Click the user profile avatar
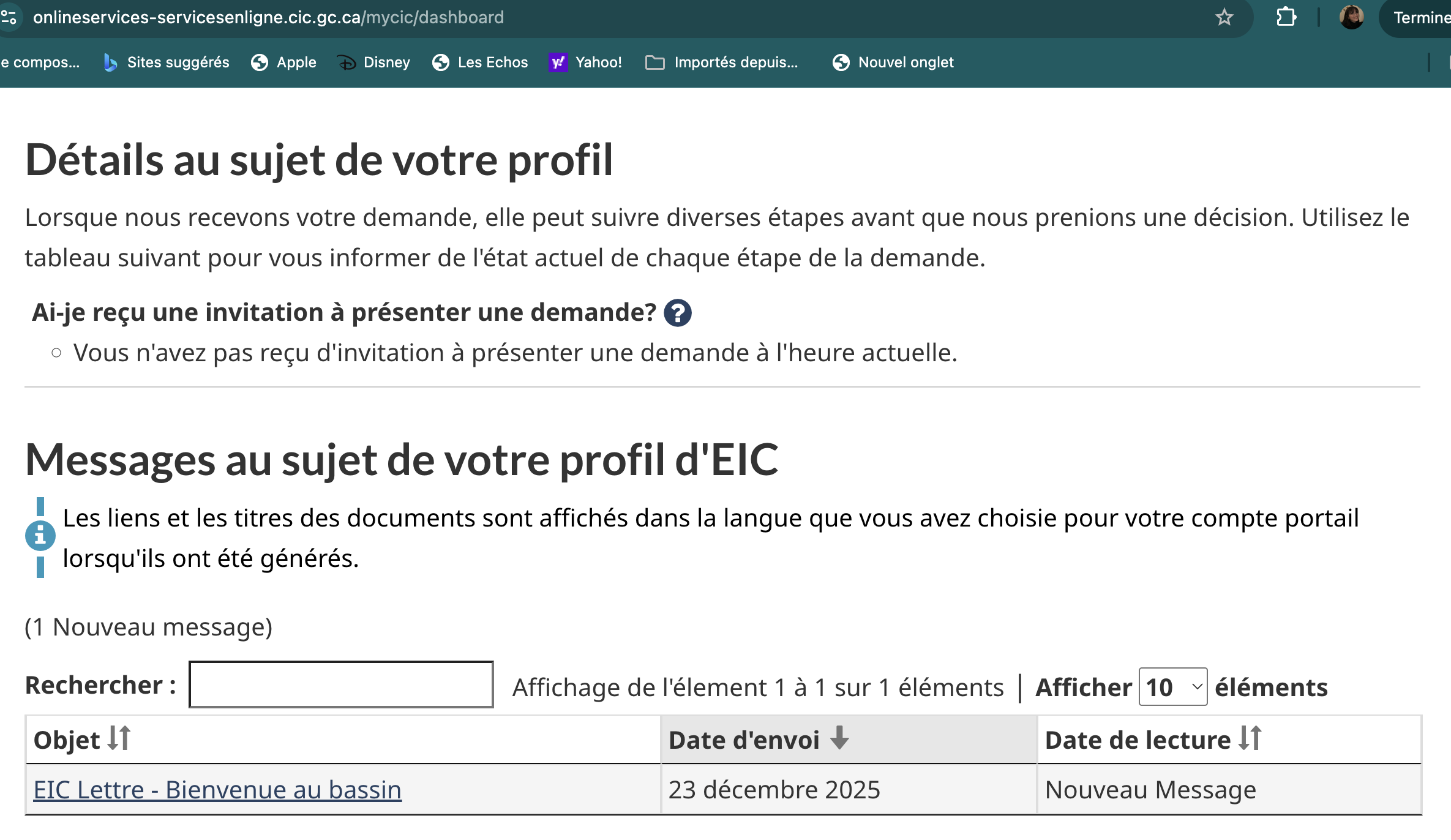 pyautogui.click(x=1351, y=17)
